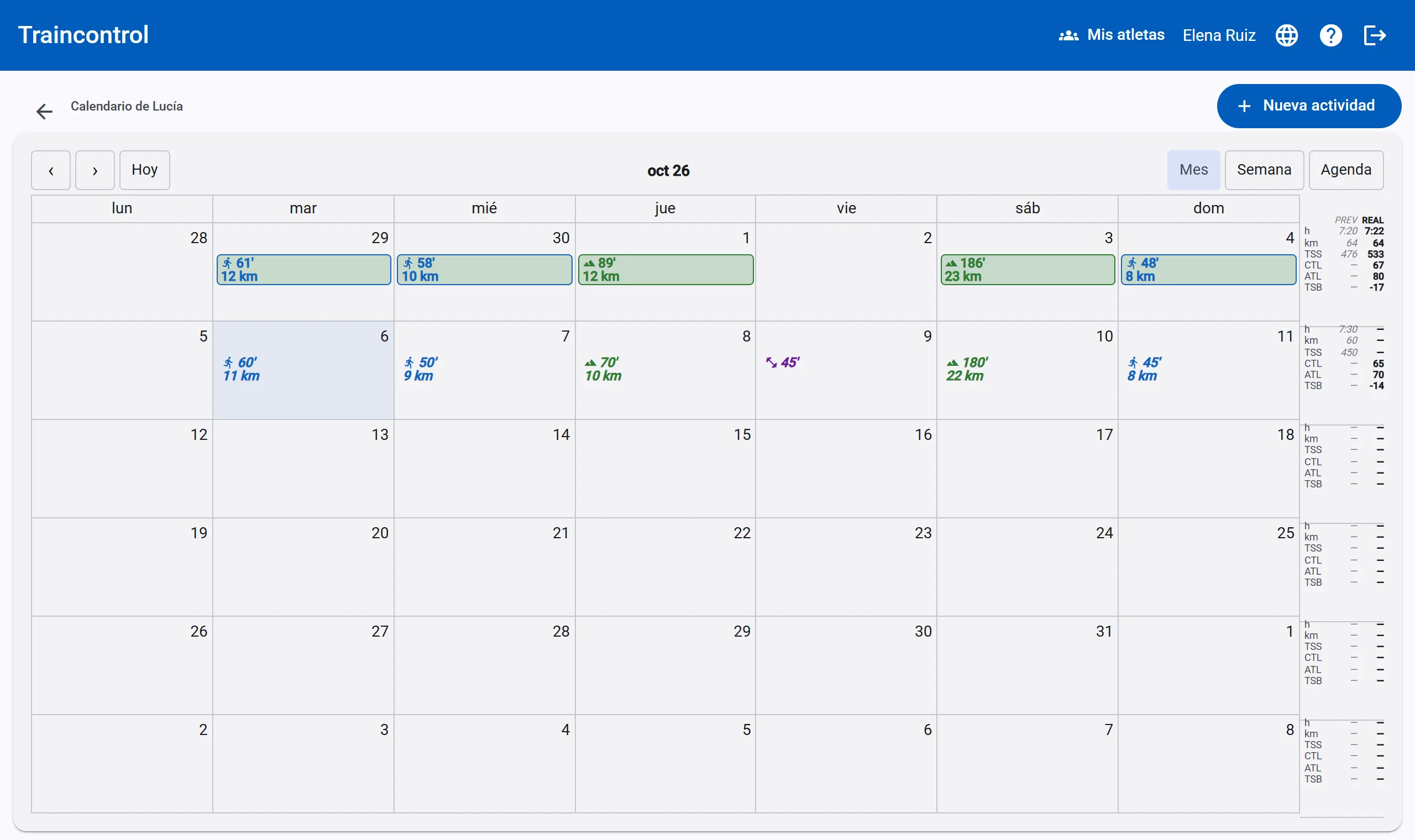This screenshot has width=1415, height=840.
Task: Switch to Semana view
Action: pos(1264,170)
